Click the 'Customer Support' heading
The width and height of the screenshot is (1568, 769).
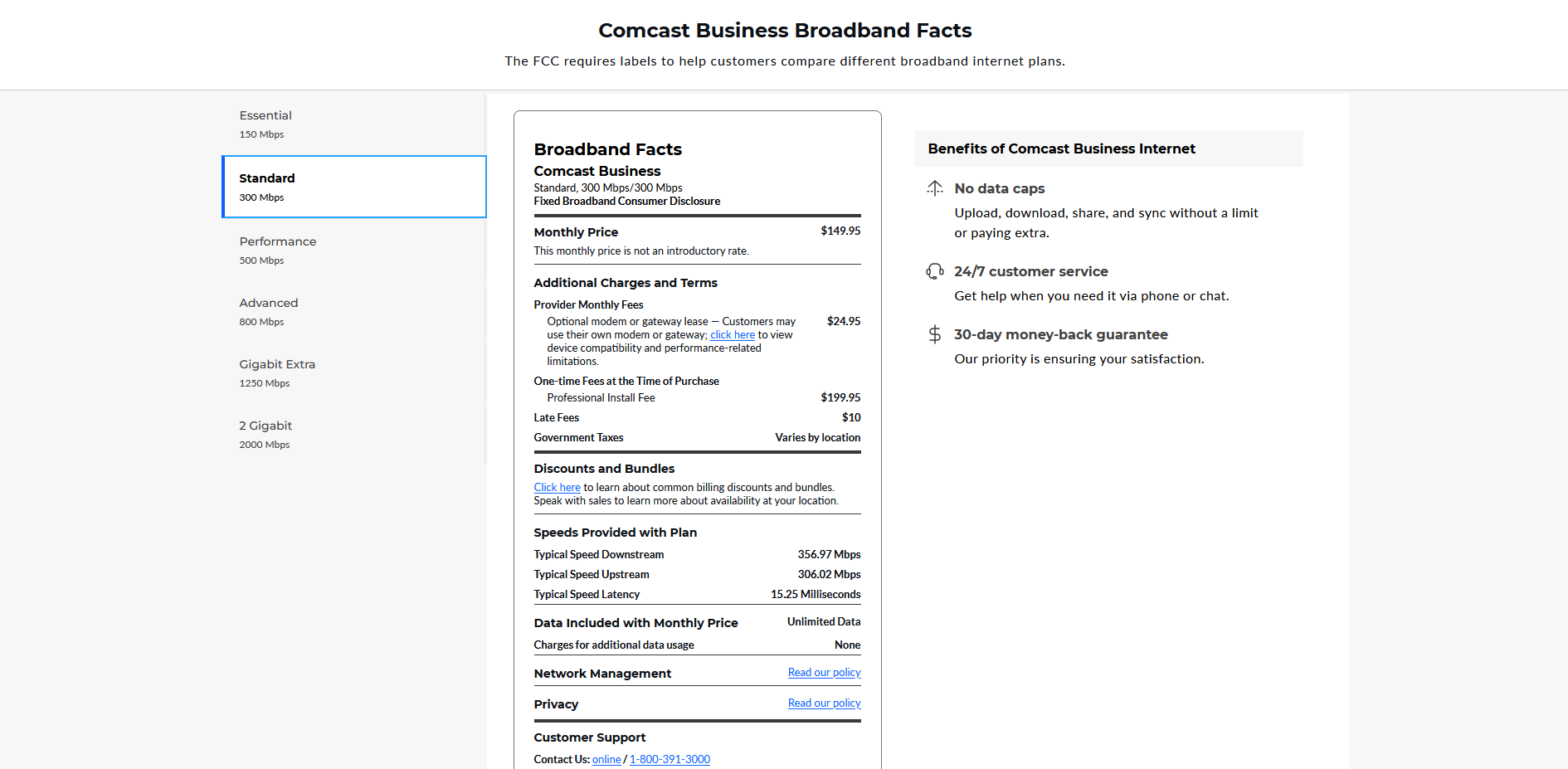coord(589,738)
